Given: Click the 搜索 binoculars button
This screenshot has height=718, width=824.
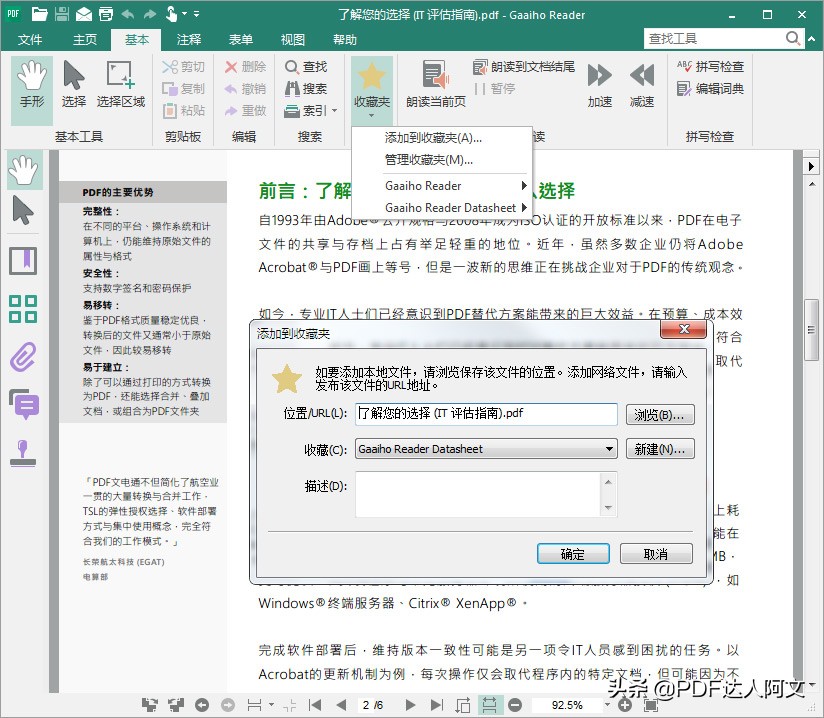Looking at the screenshot, I should click(306, 89).
